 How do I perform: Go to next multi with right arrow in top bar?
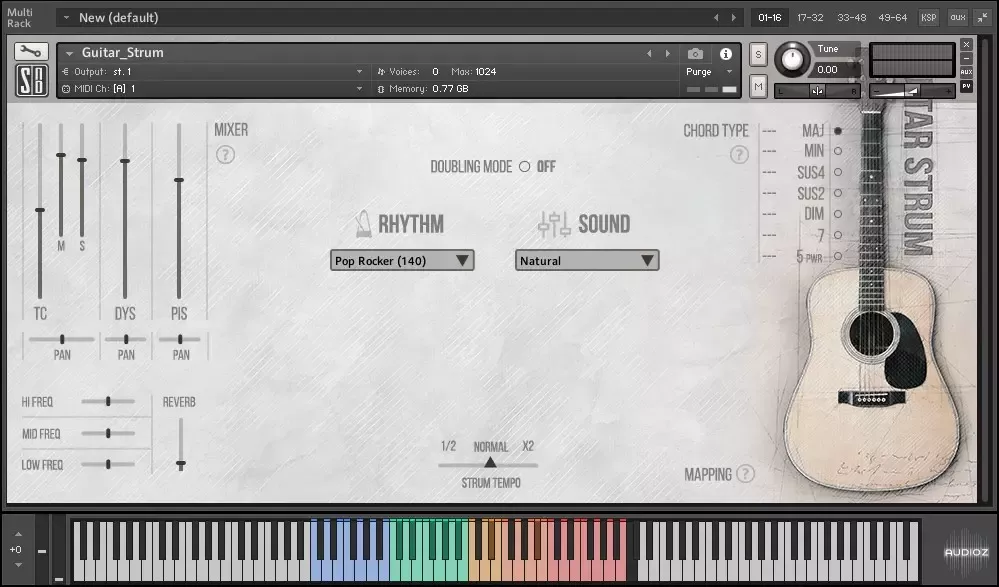pos(734,18)
